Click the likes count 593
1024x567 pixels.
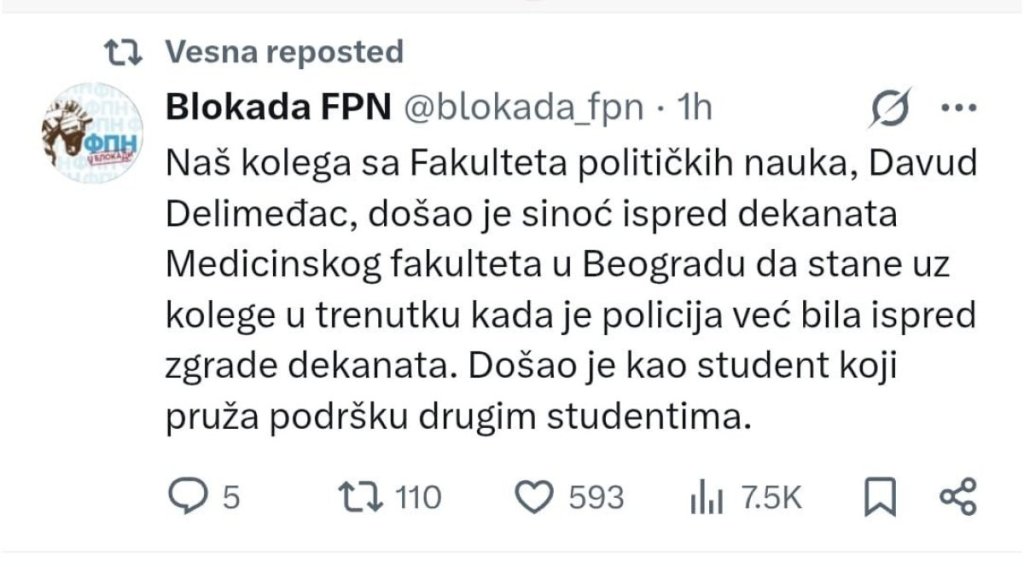596,497
